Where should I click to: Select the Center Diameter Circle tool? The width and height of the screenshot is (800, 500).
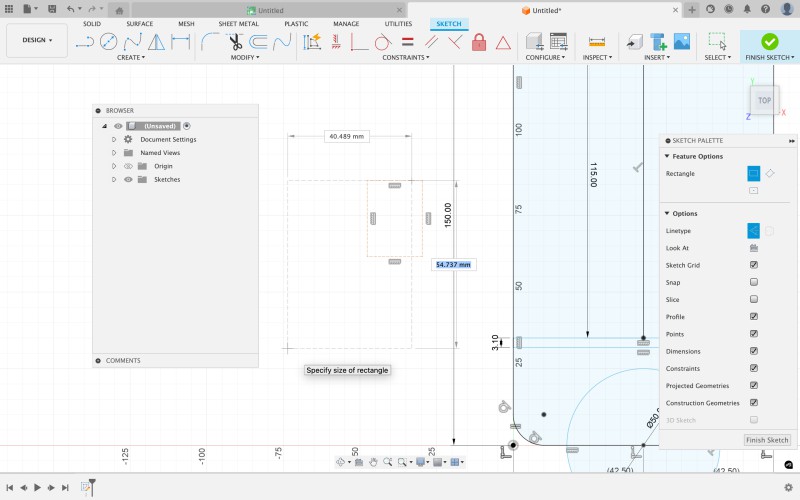click(107, 42)
